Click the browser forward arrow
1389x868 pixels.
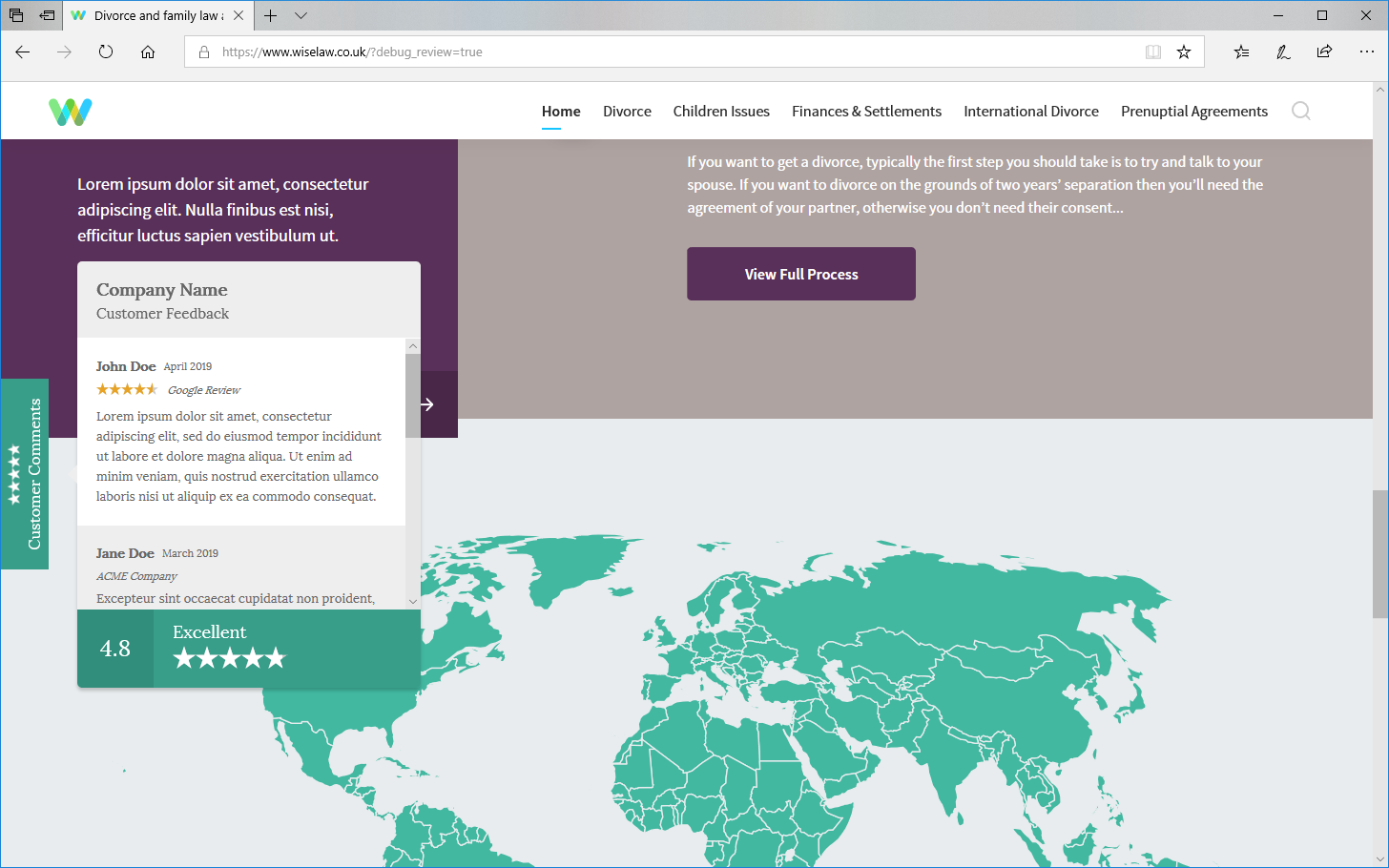point(64,52)
